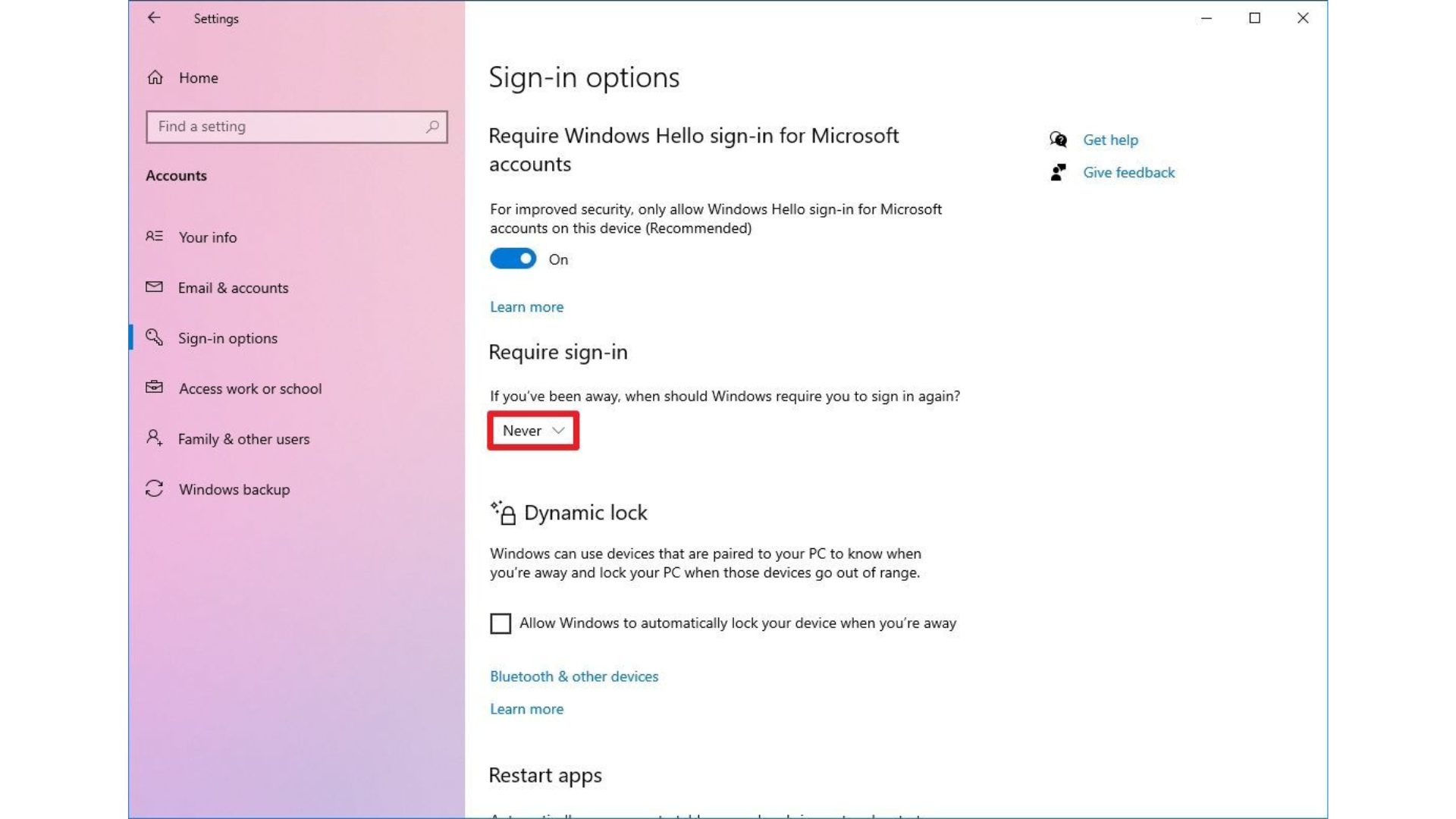Click Learn more under Windows Hello section
The width and height of the screenshot is (1456, 819).
(526, 306)
